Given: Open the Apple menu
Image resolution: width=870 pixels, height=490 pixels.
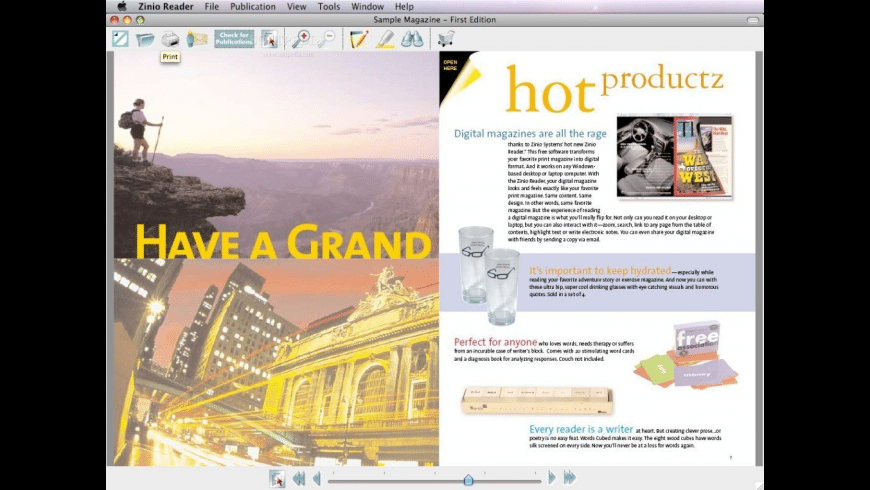Looking at the screenshot, I should coord(122,7).
